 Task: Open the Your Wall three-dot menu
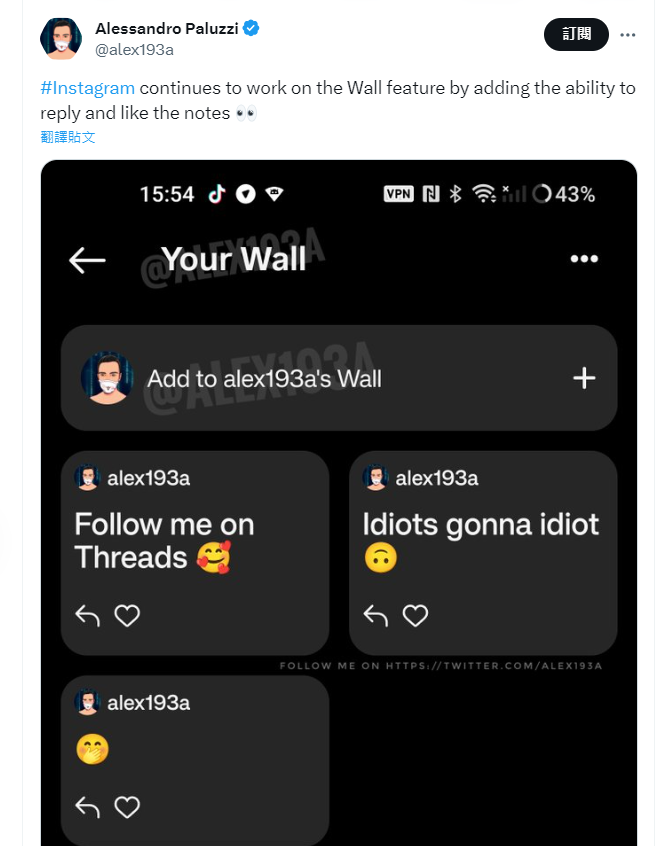click(x=583, y=260)
